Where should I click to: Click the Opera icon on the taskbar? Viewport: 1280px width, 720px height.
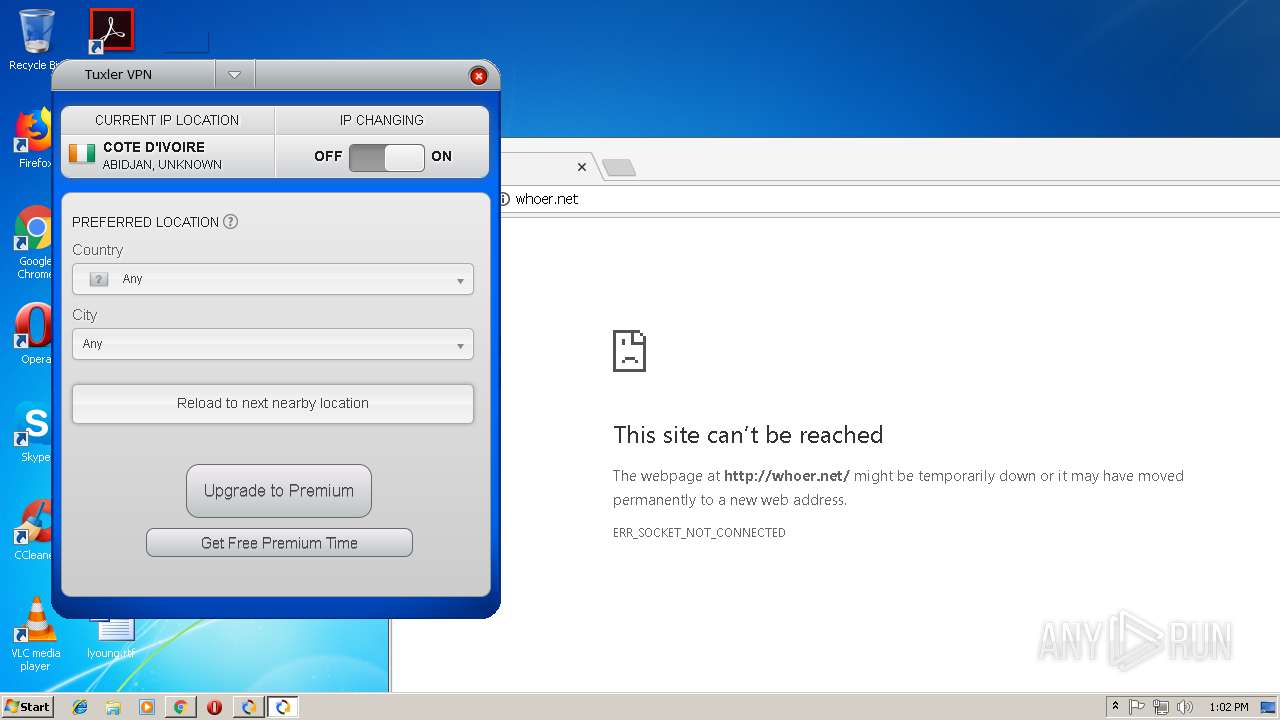(x=214, y=707)
